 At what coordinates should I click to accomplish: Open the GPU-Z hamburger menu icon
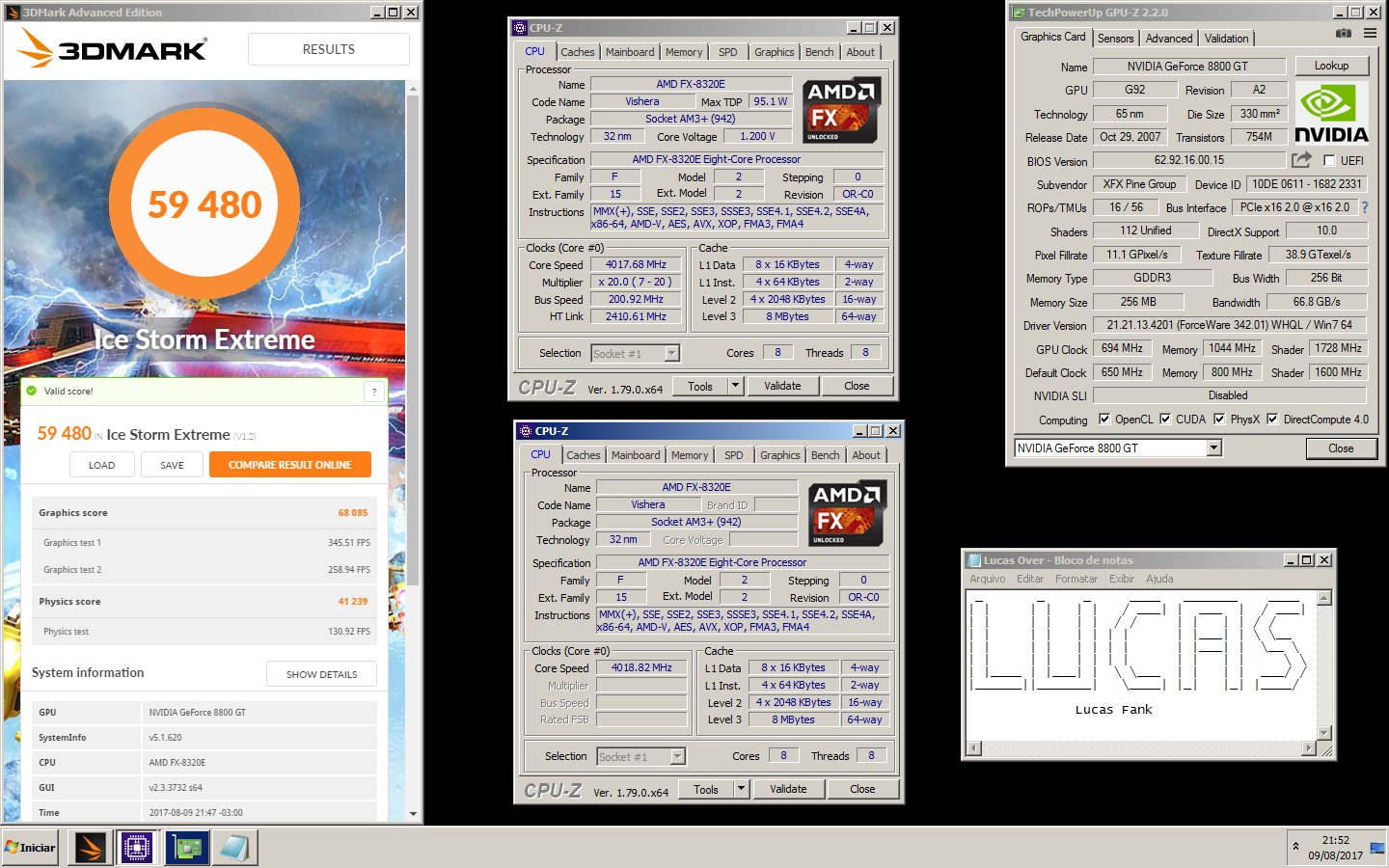(1370, 33)
